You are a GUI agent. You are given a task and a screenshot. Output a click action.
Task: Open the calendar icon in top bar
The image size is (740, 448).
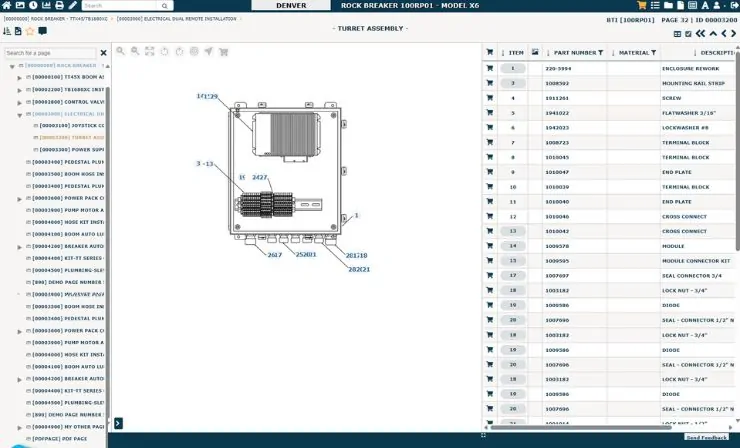pos(692,5)
